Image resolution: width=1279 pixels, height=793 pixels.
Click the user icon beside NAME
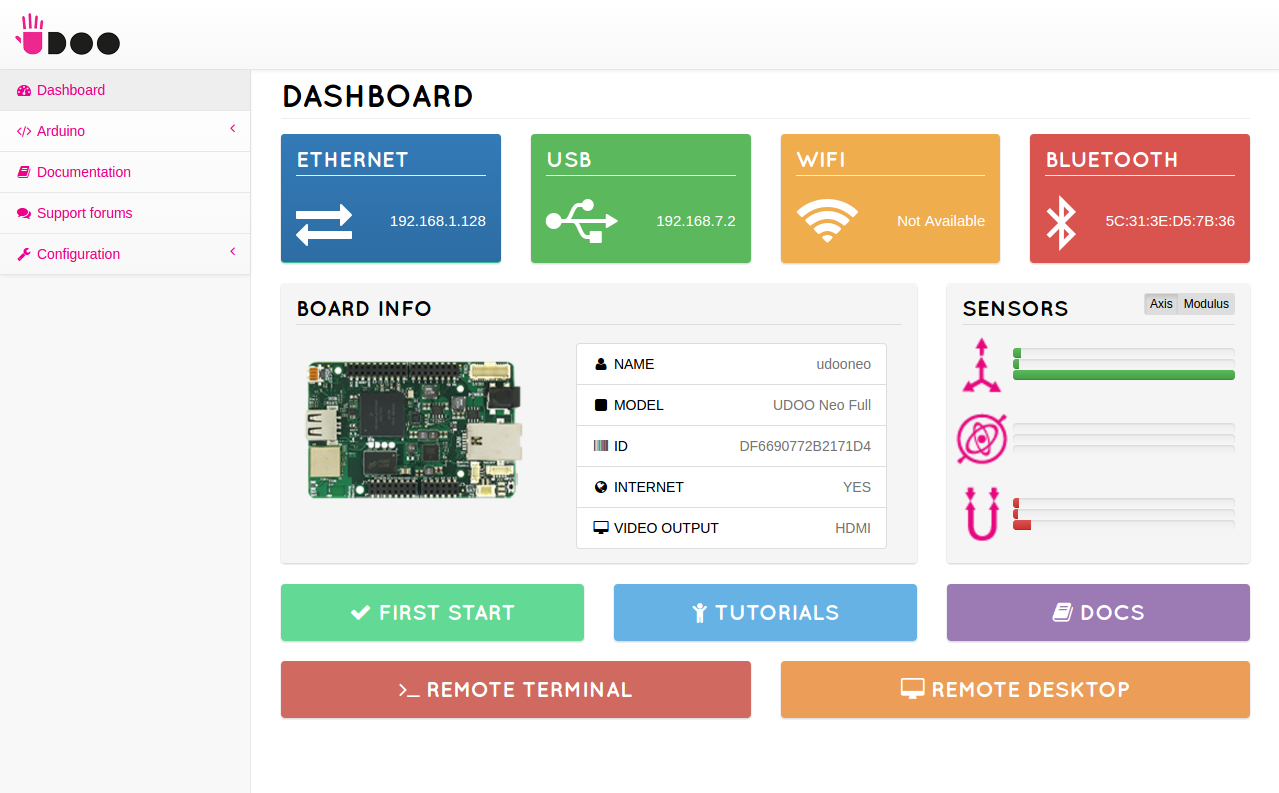(x=601, y=364)
